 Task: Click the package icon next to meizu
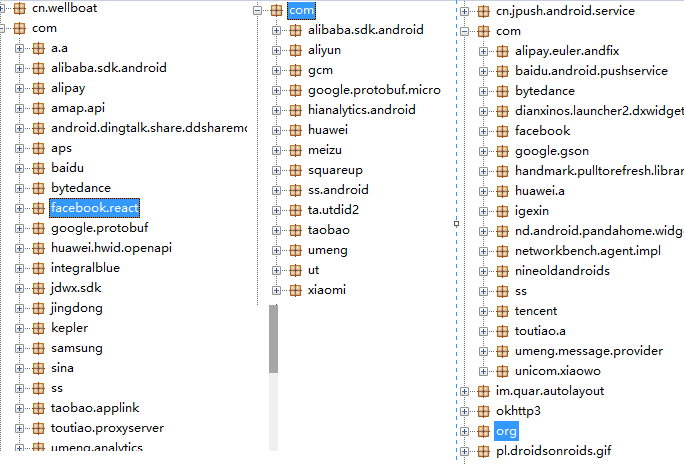(296, 150)
